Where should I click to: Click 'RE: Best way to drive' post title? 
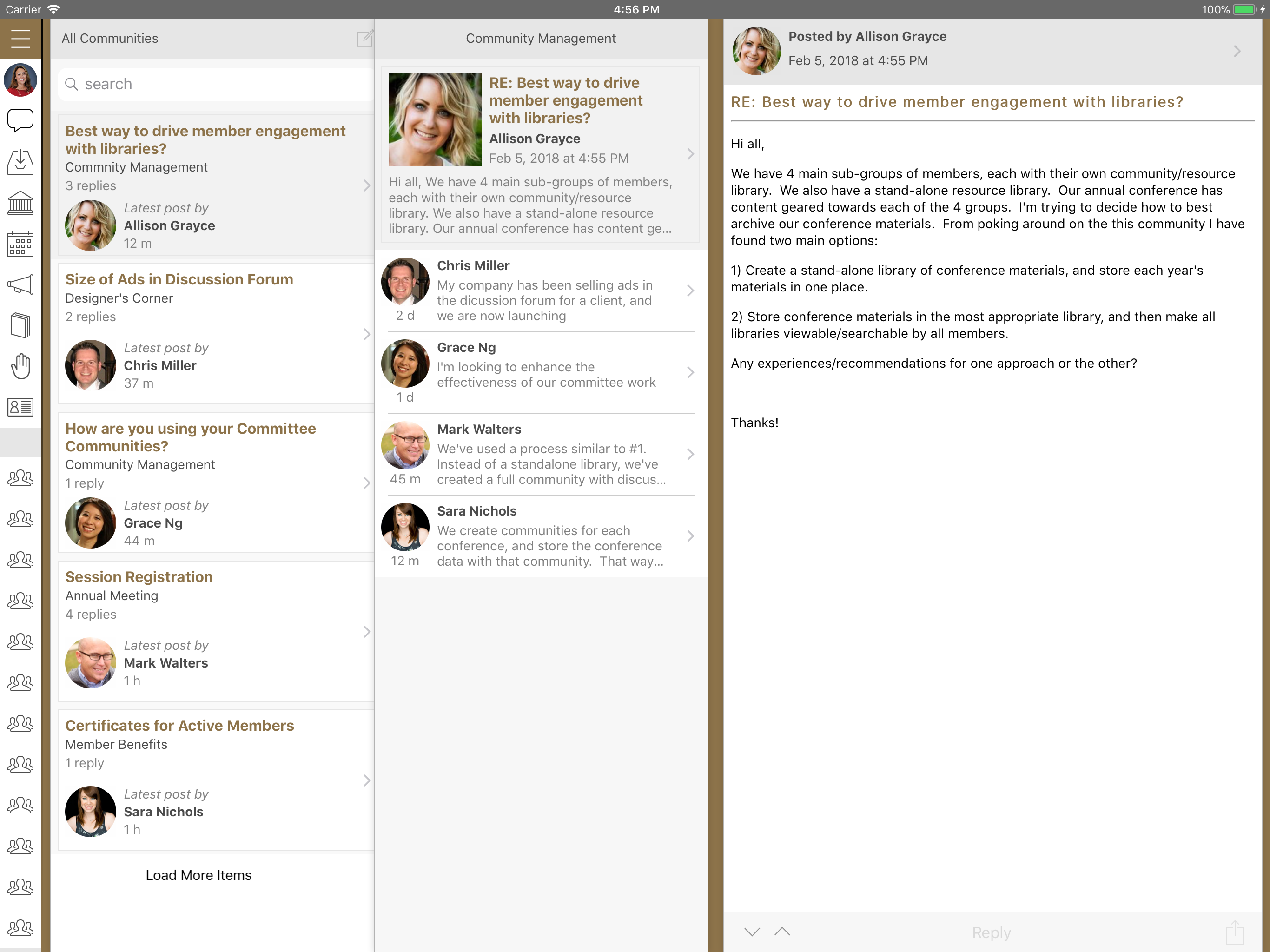566,100
